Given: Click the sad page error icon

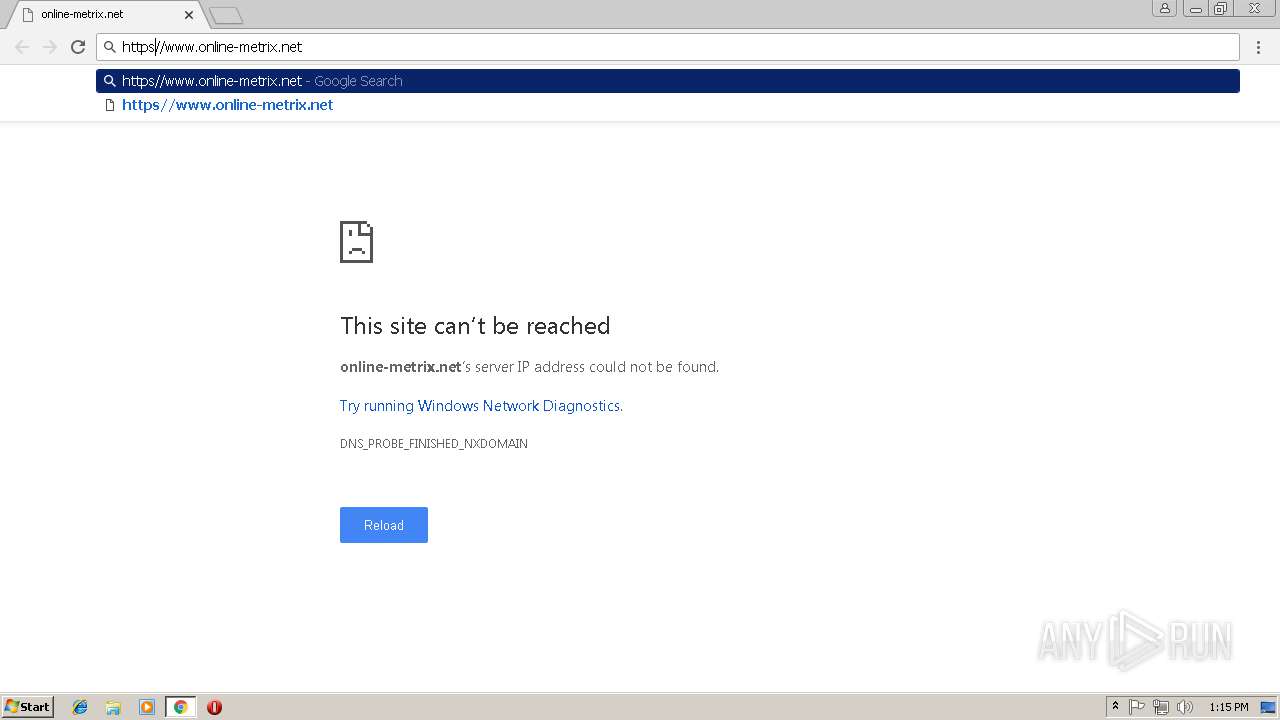Looking at the screenshot, I should [x=356, y=242].
